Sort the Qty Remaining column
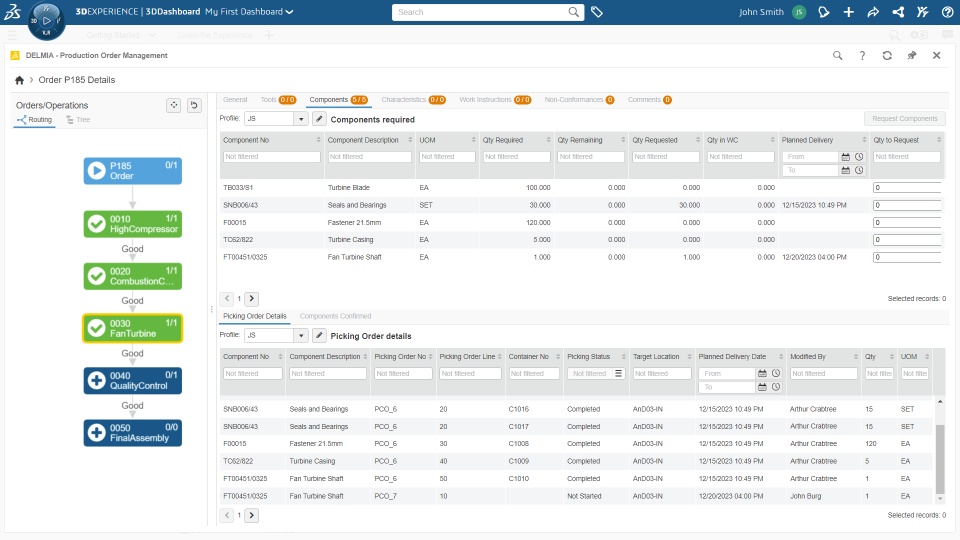Image resolution: width=960 pixels, height=540 pixels. pos(623,140)
